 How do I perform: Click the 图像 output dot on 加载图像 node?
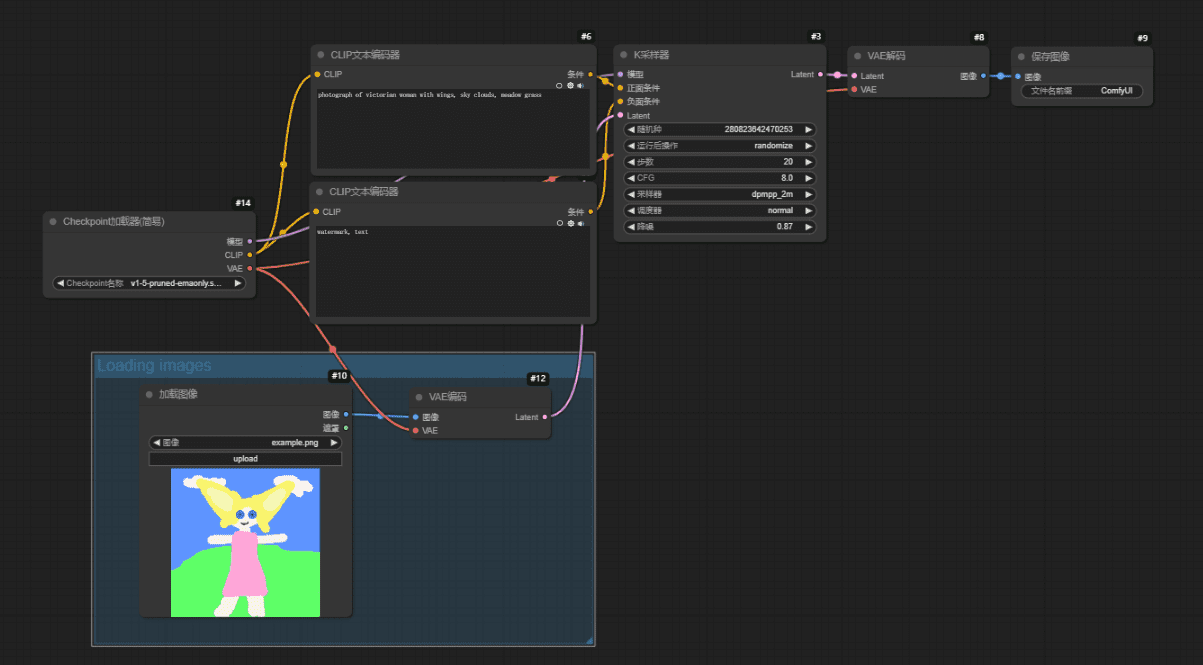[x=346, y=414]
